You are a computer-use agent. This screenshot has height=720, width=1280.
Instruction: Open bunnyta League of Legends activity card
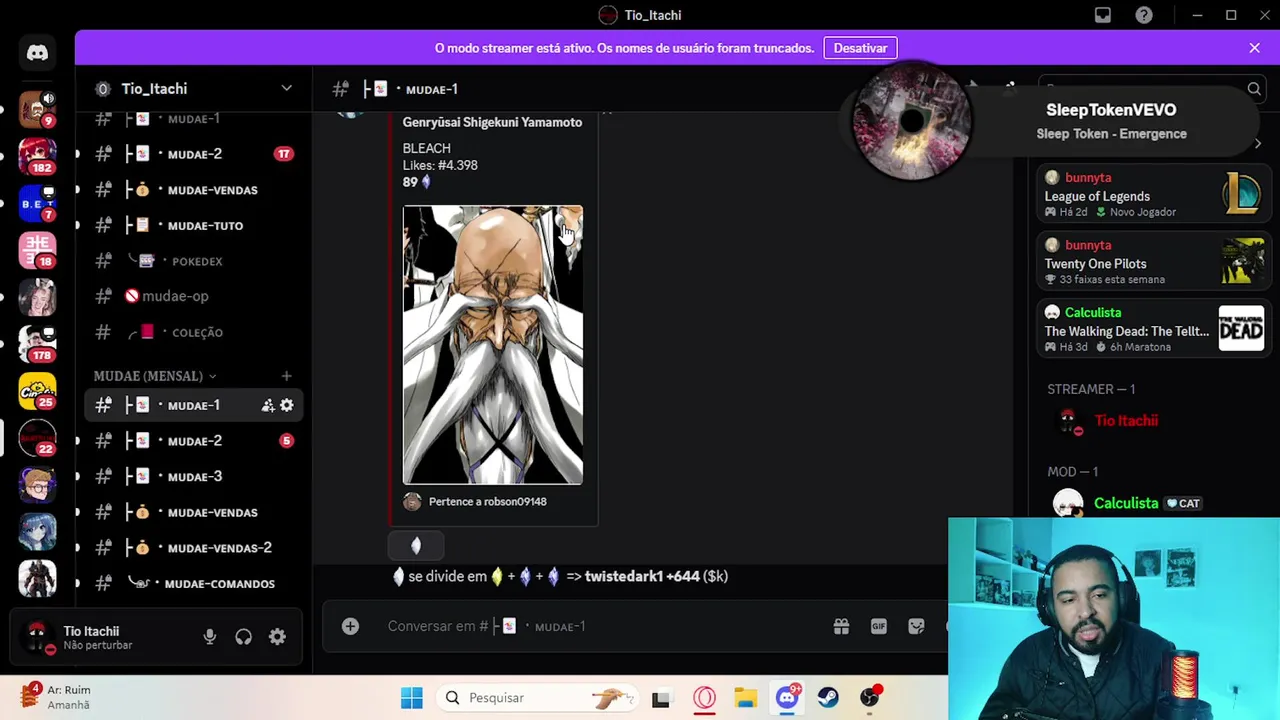pyautogui.click(x=1153, y=194)
